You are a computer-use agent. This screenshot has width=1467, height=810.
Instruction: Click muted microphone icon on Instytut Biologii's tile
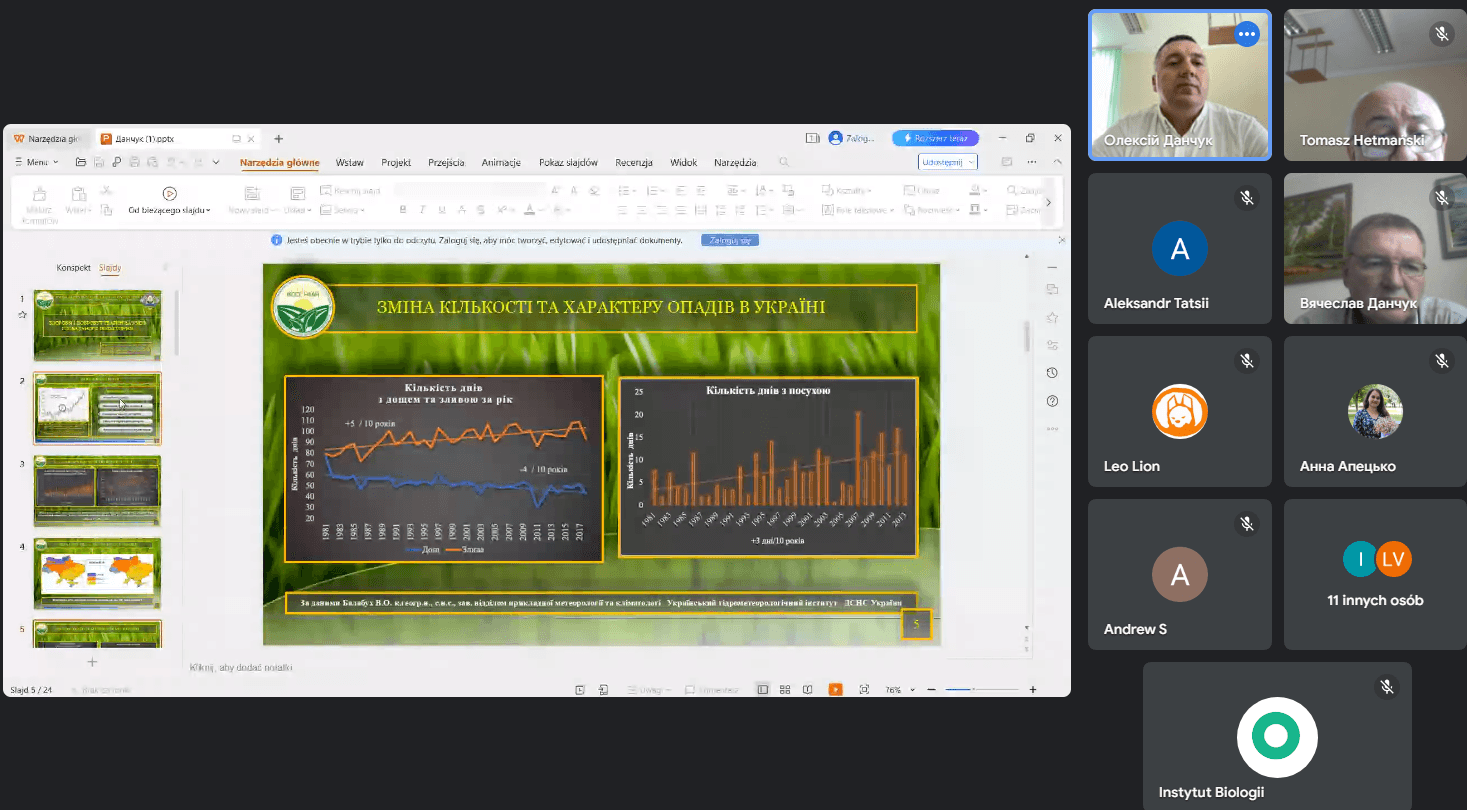1387,687
